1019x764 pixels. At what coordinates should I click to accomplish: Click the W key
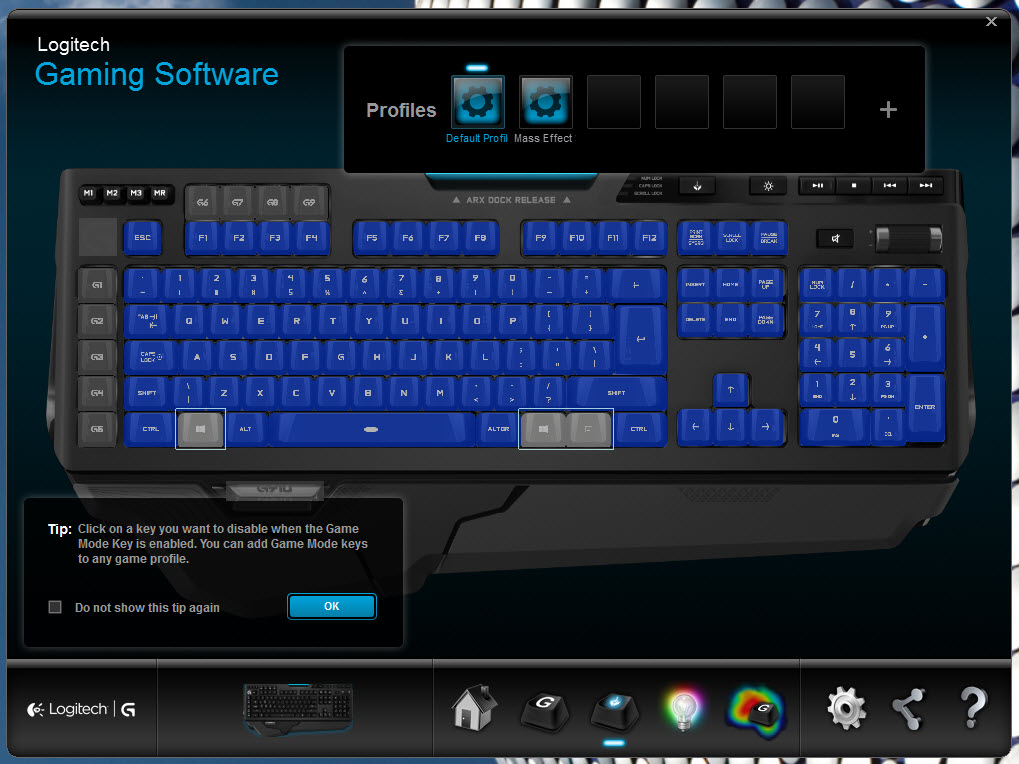[225, 320]
